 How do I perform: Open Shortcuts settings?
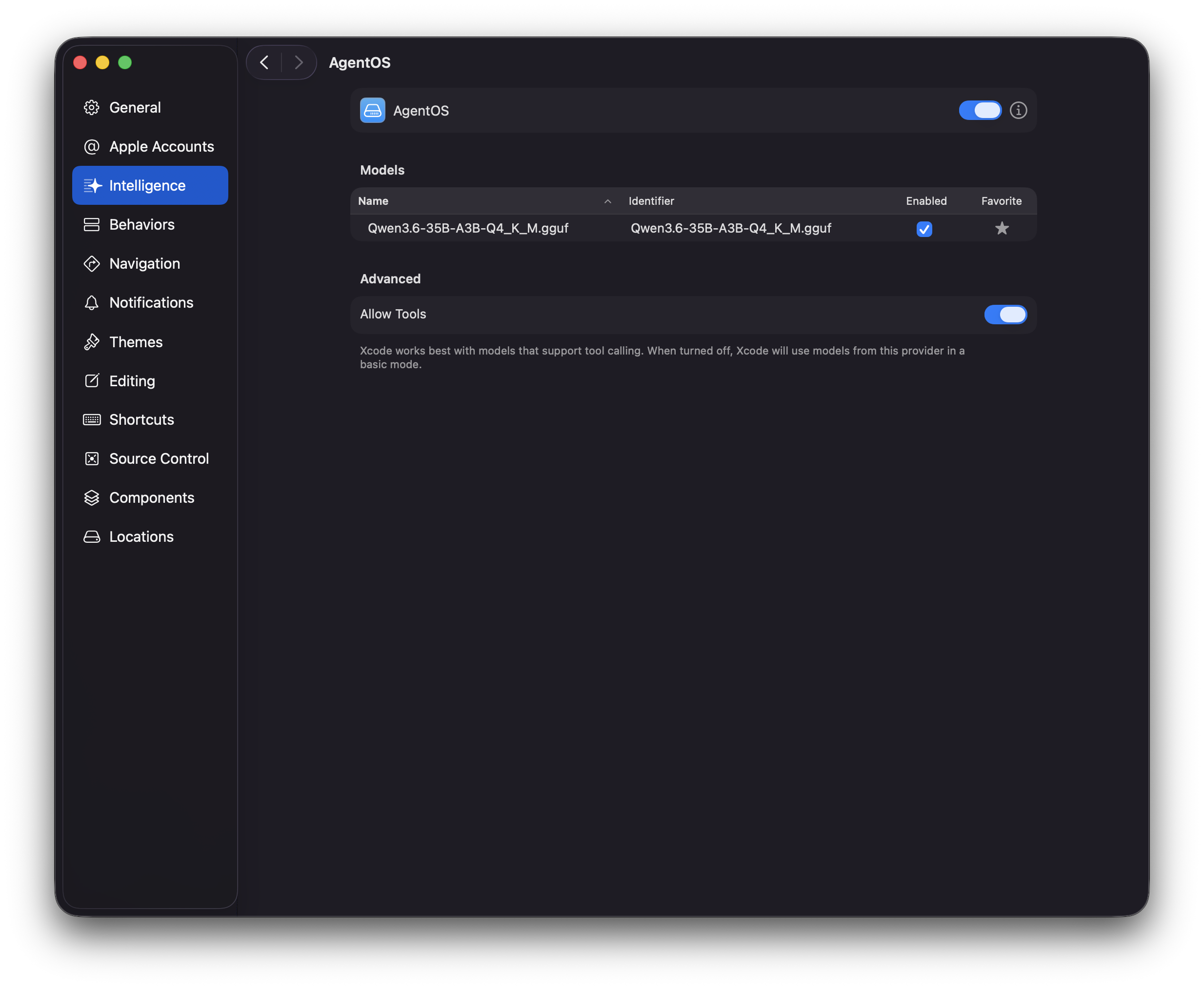pyautogui.click(x=150, y=419)
